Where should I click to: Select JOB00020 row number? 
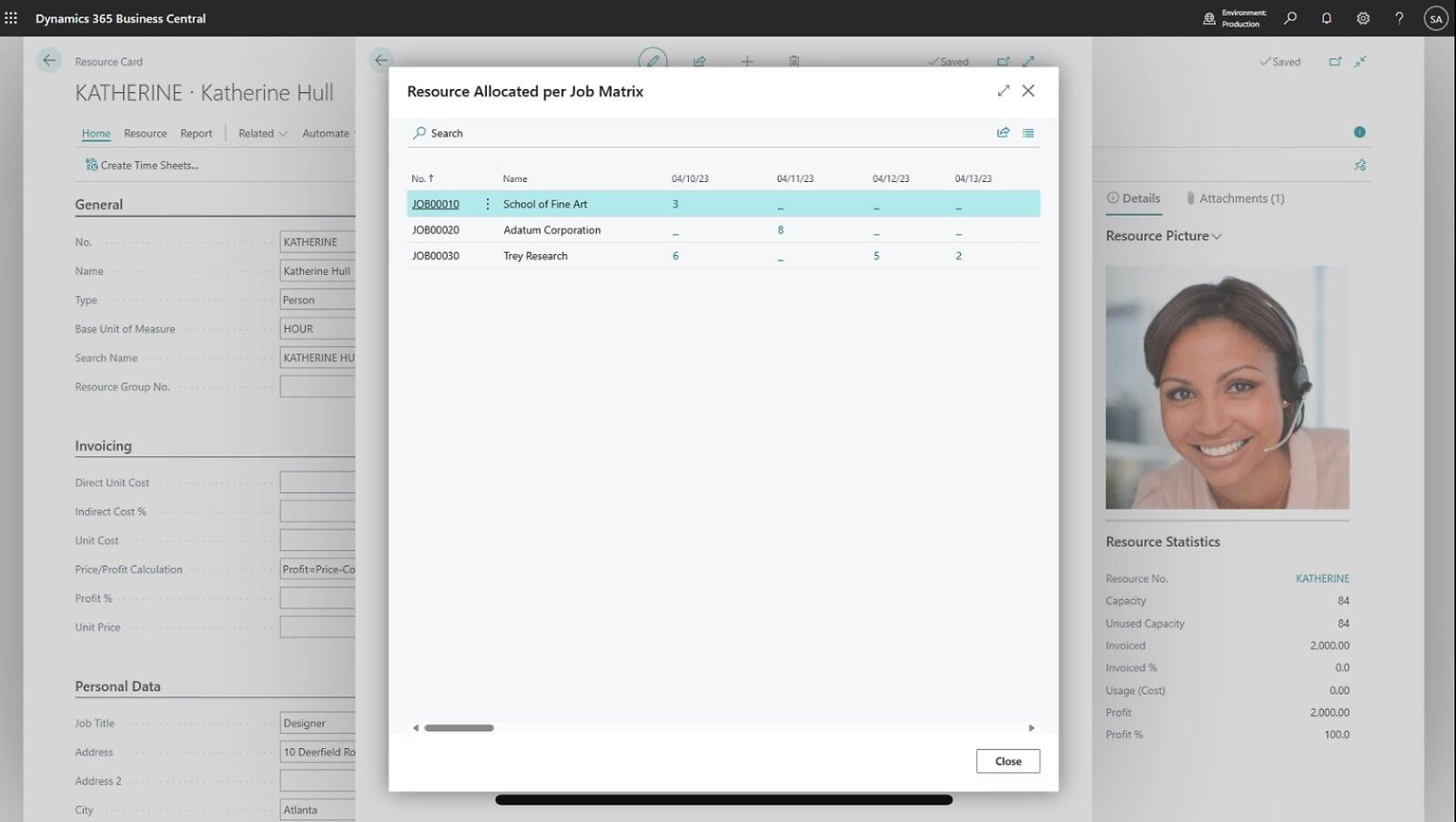[436, 229]
